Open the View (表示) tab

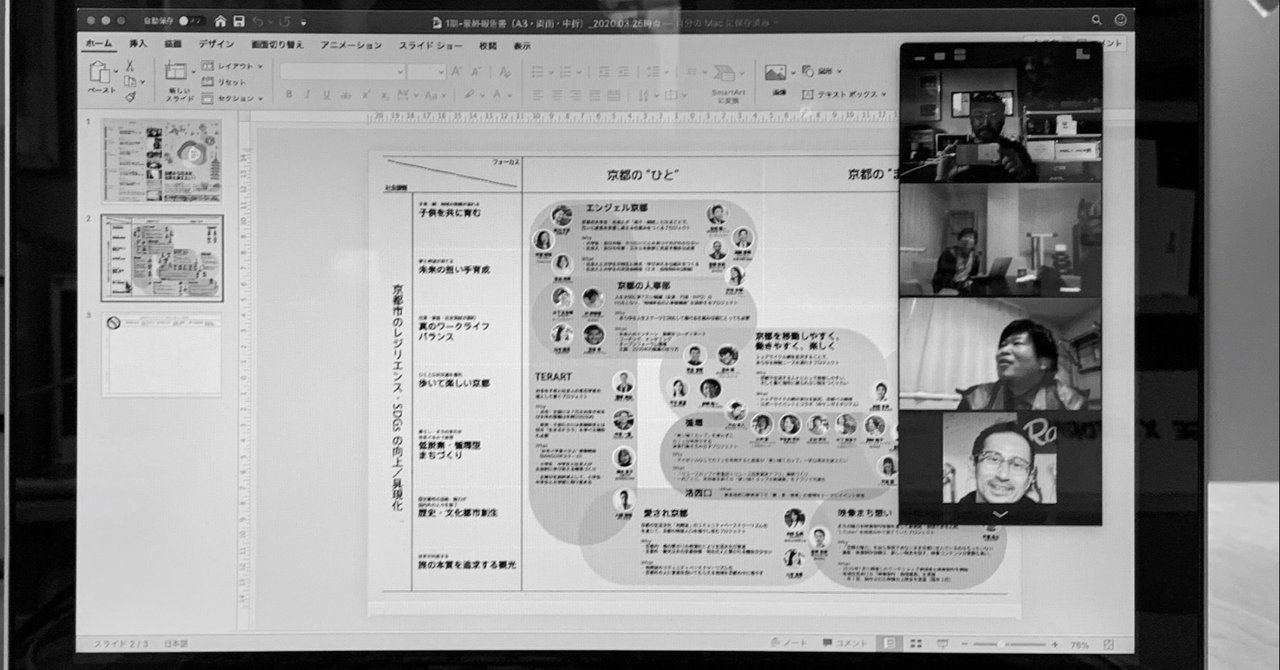click(522, 46)
